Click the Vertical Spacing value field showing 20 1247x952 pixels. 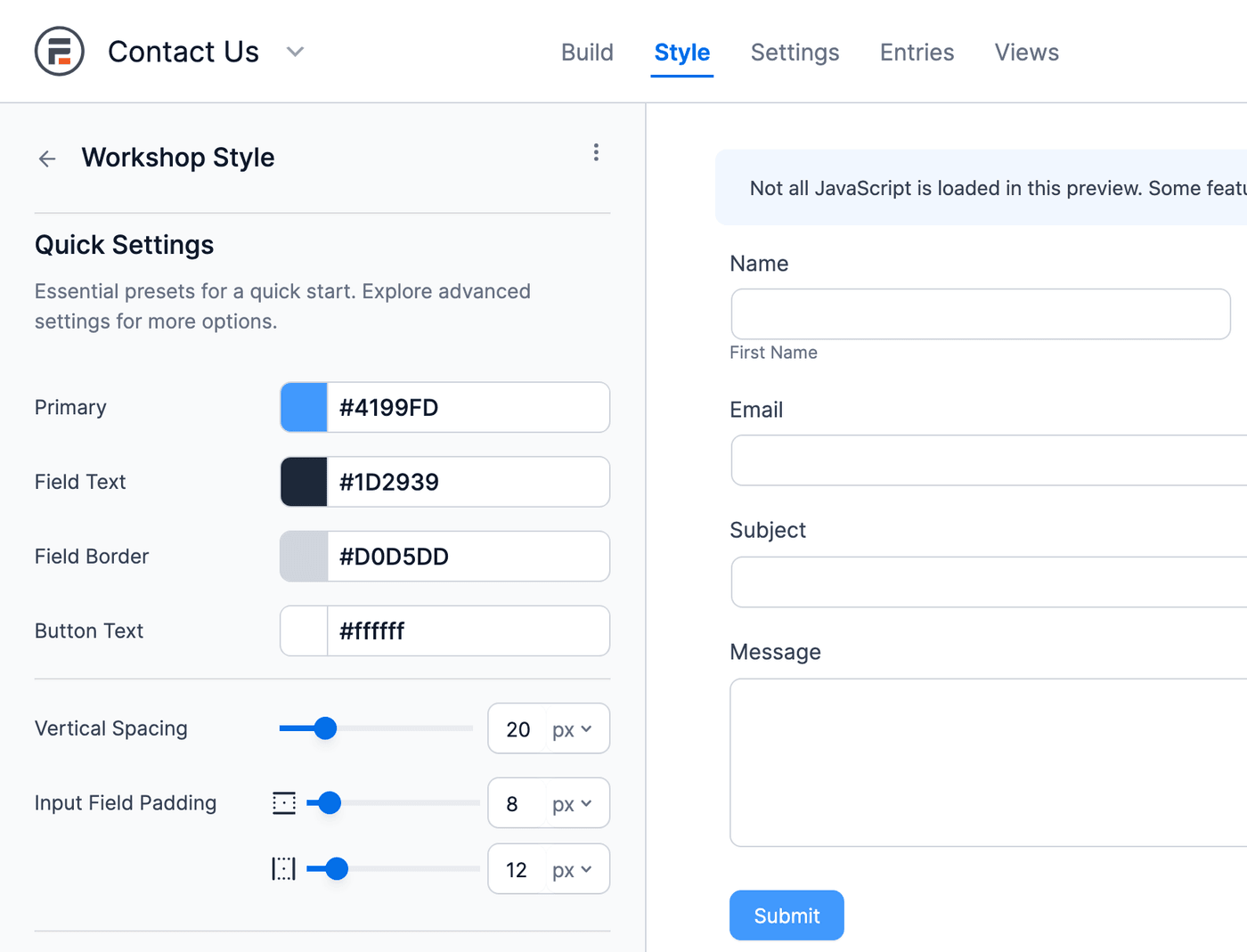[x=518, y=729]
